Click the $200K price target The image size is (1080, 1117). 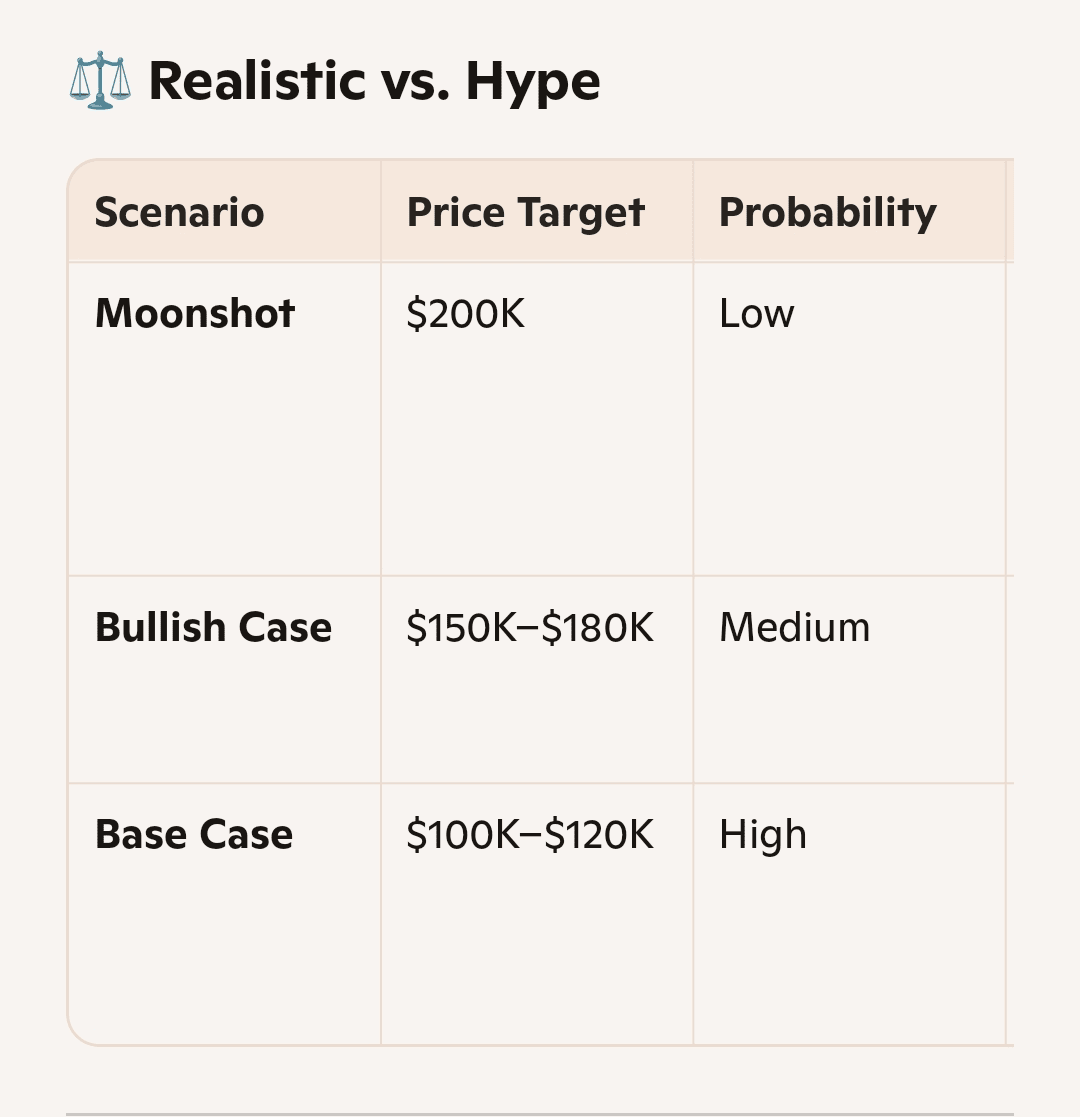point(465,314)
